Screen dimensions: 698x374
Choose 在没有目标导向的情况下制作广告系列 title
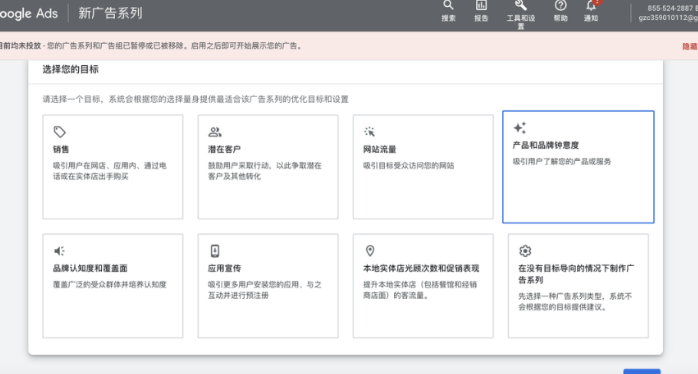click(576, 274)
